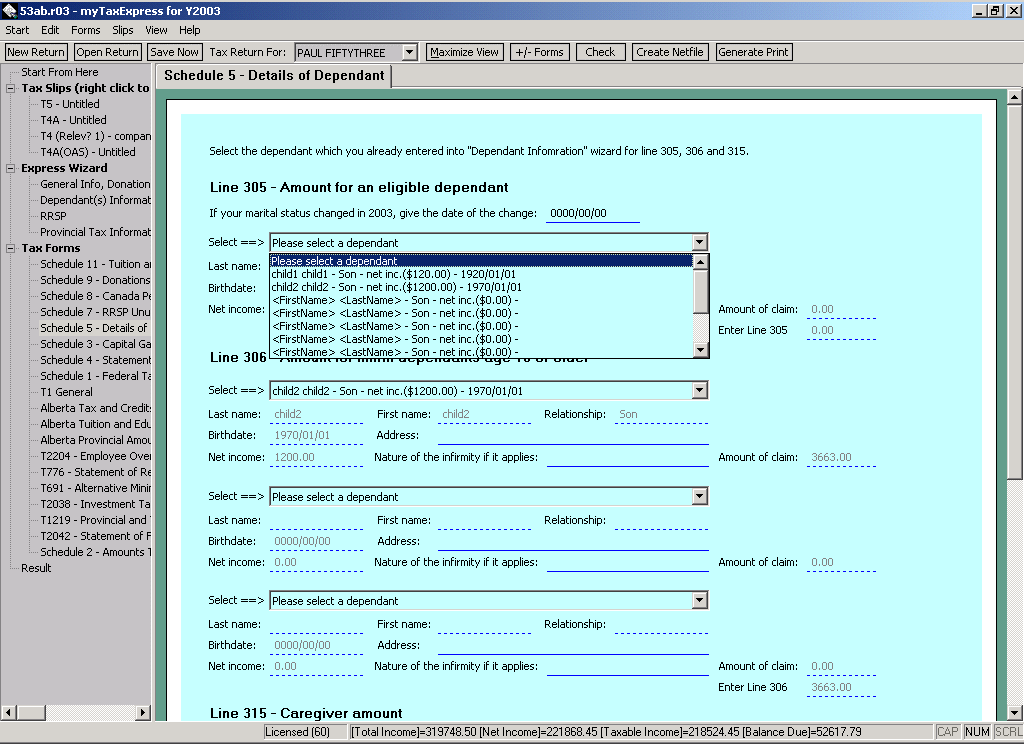Screen dimensions: 1024x744
Task: Click the marital status change date field
Action: (592, 214)
